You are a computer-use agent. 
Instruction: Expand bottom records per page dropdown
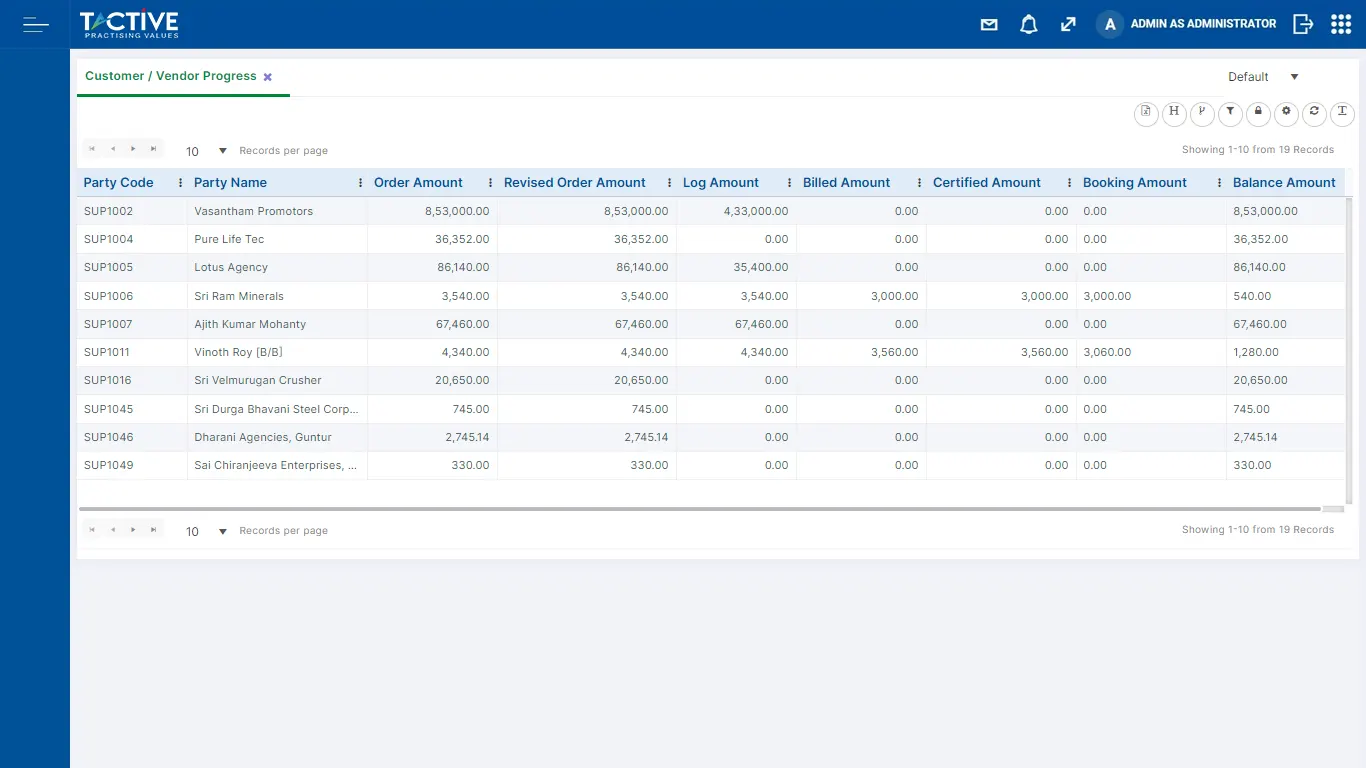pos(222,531)
